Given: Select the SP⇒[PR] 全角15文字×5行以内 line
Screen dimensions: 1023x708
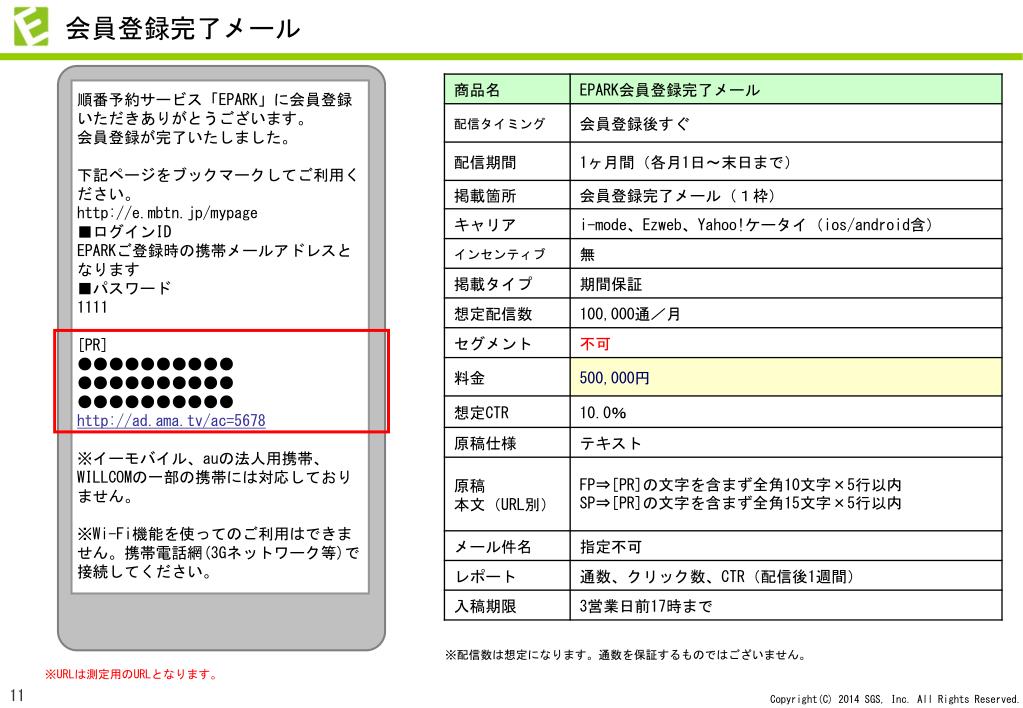Looking at the screenshot, I should pos(740,502).
